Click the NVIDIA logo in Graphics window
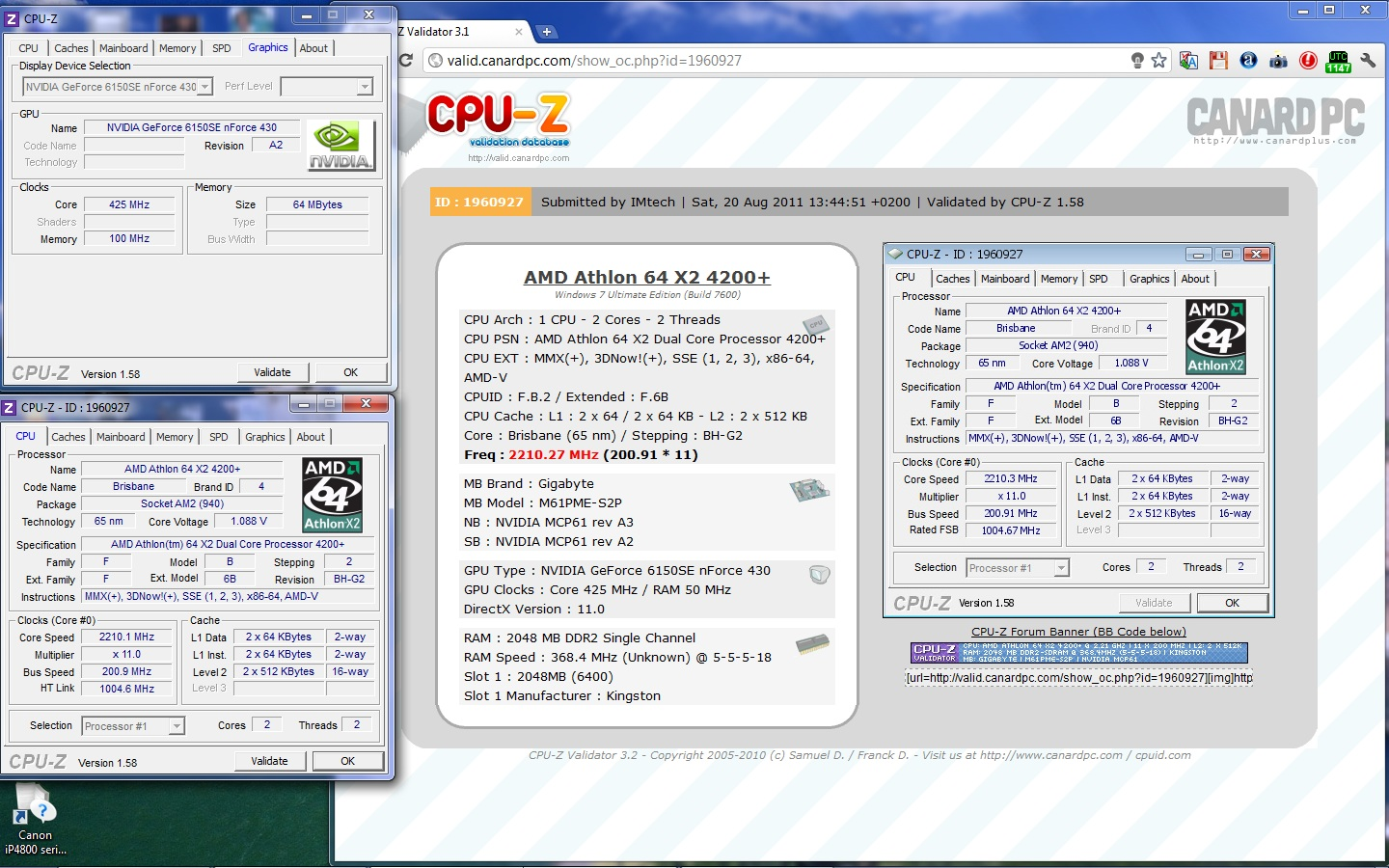 pyautogui.click(x=340, y=146)
